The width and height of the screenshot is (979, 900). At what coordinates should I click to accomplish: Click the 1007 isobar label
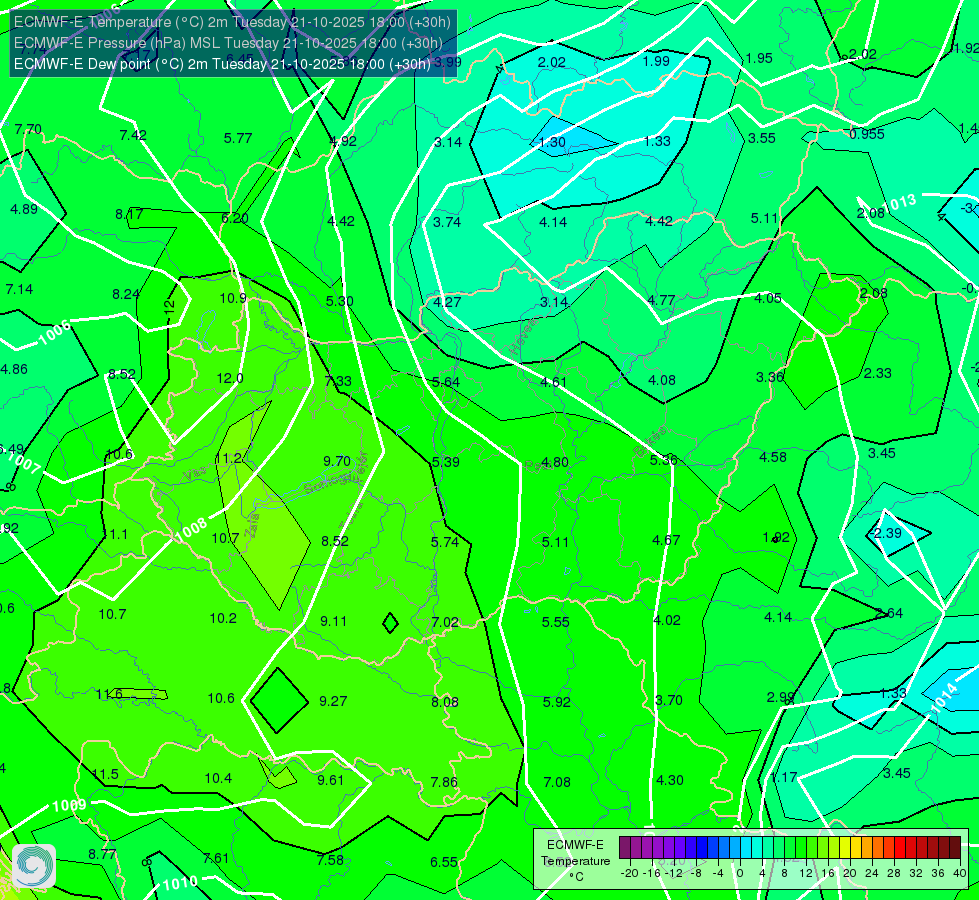(24, 462)
